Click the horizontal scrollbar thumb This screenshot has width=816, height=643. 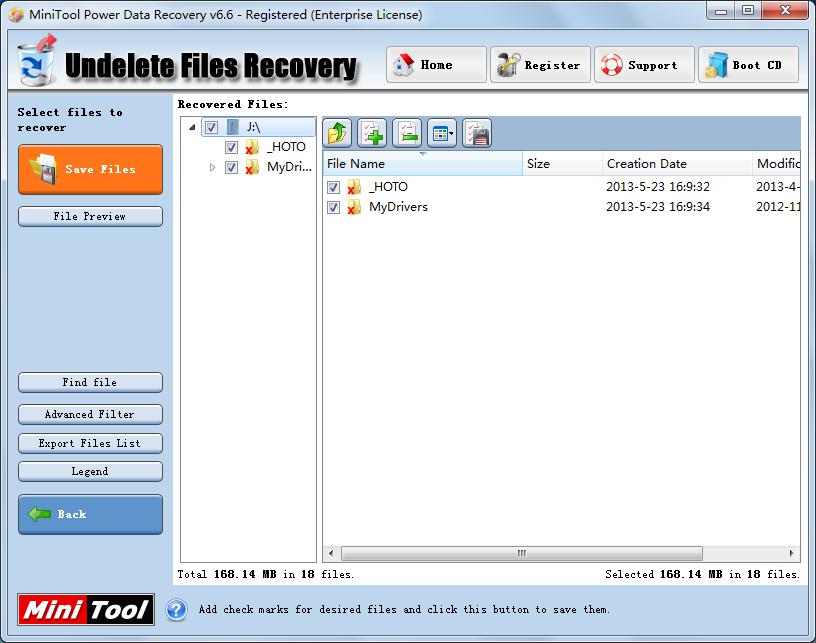[x=521, y=553]
